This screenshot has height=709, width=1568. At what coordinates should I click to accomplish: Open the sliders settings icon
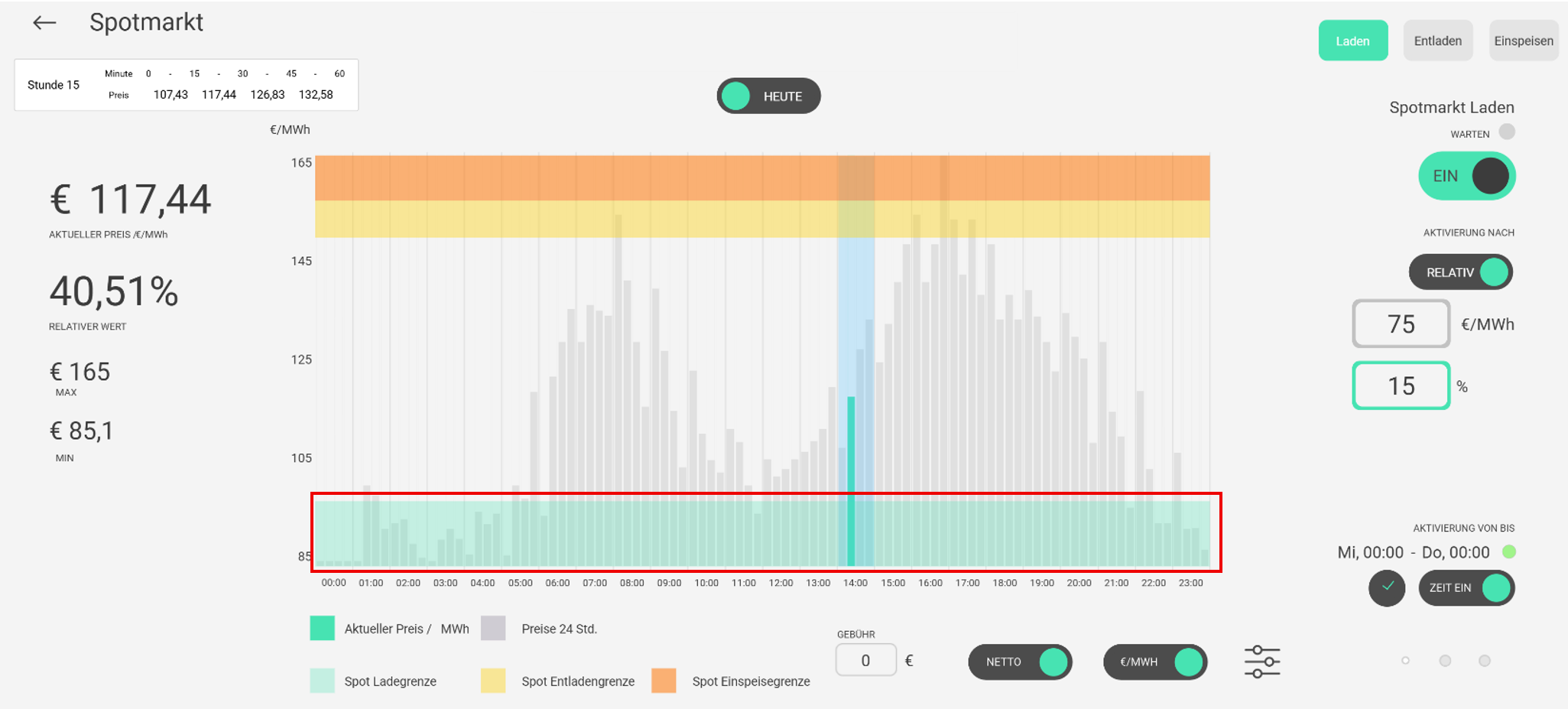(1261, 662)
